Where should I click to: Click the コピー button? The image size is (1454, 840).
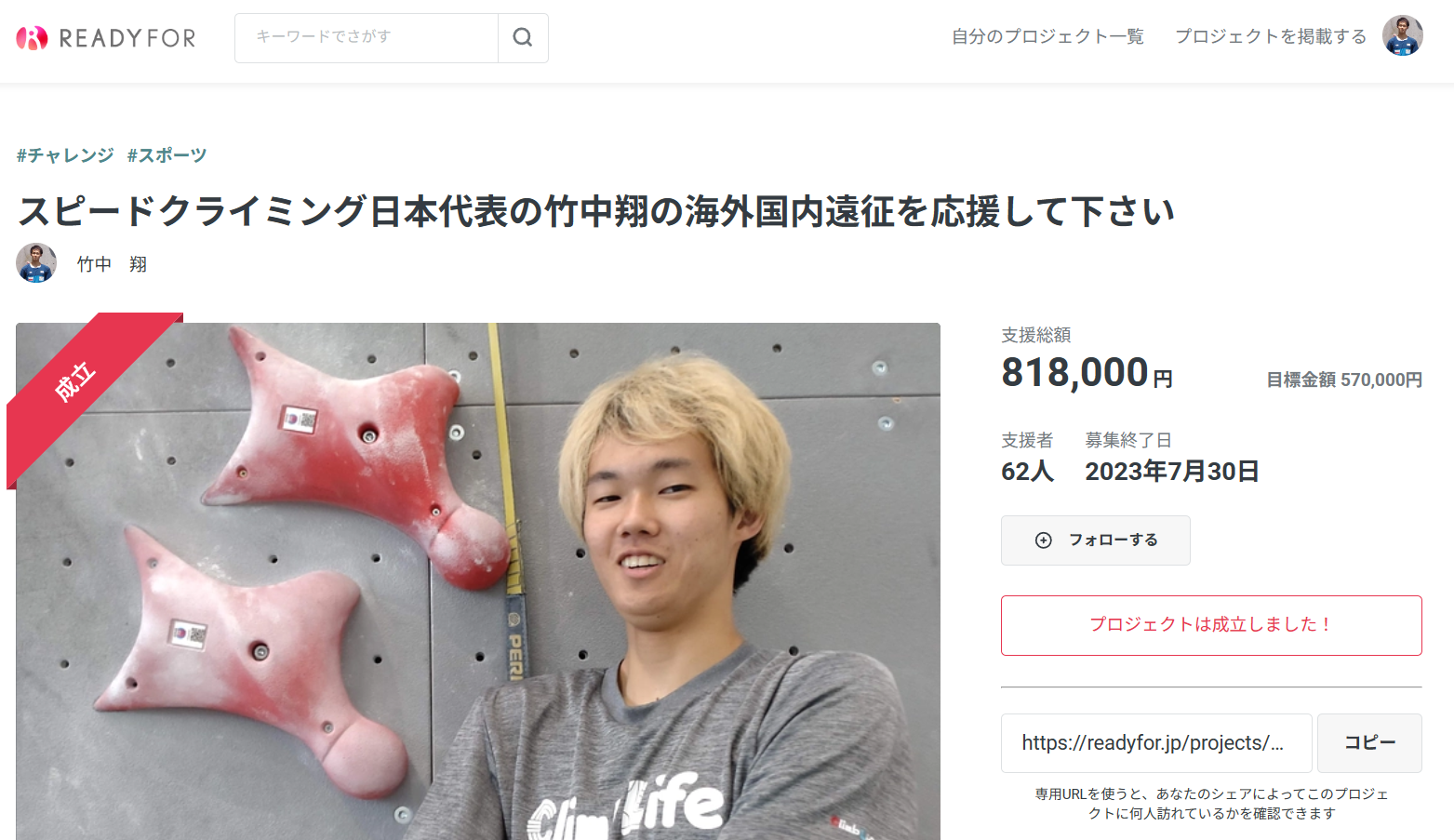coord(1369,743)
